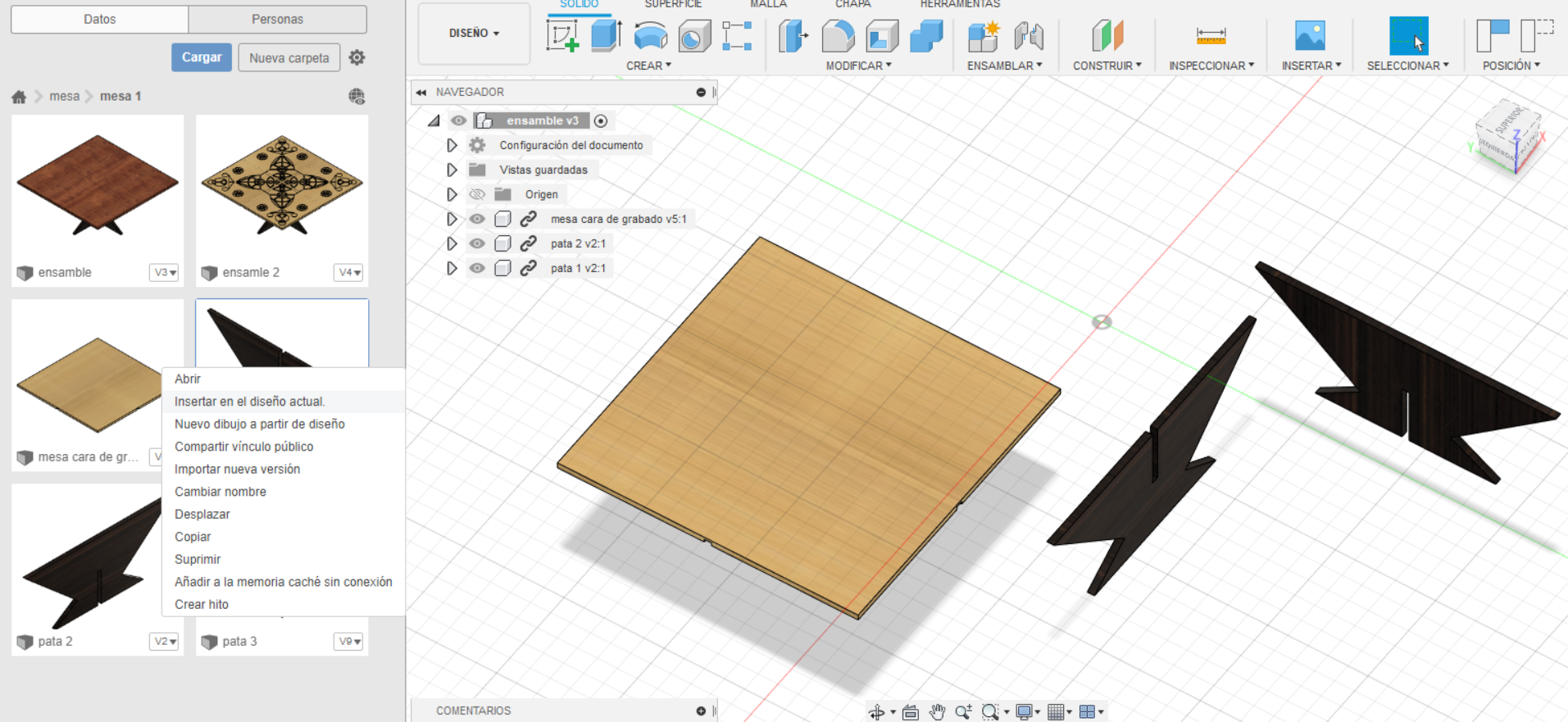The image size is (1568, 722).
Task: Open Display Settings in navigation bar
Action: [1024, 712]
